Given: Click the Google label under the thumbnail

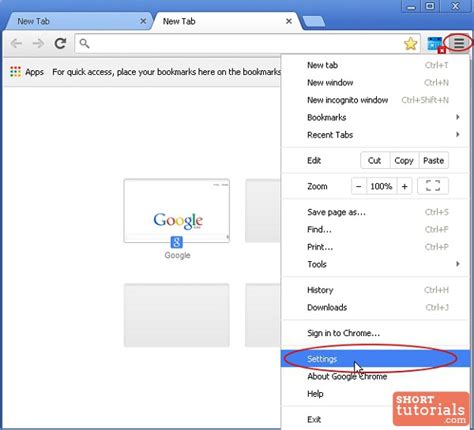Looking at the screenshot, I should click(177, 255).
